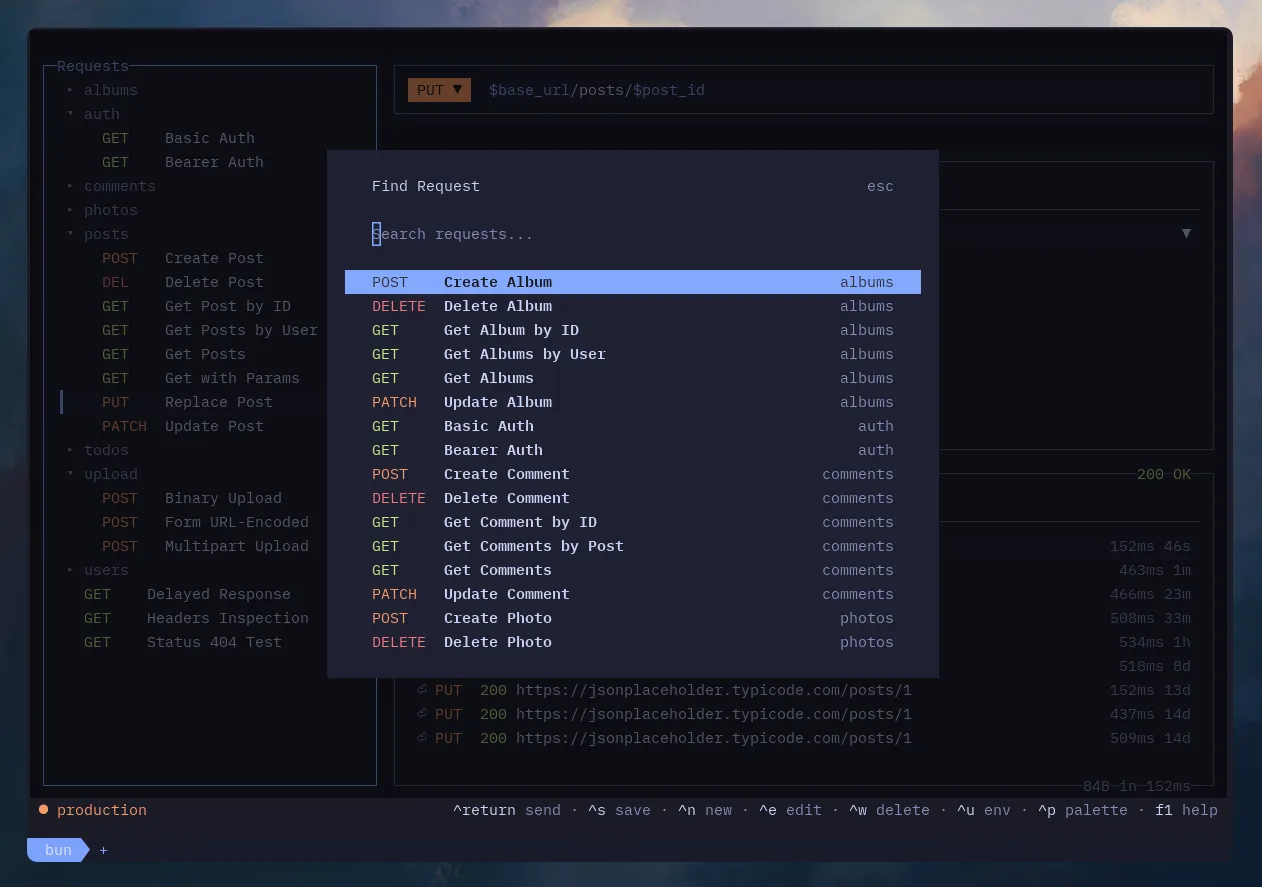Open Get Comments by Post result
Viewport: 1262px width, 887px height.
pos(632,546)
